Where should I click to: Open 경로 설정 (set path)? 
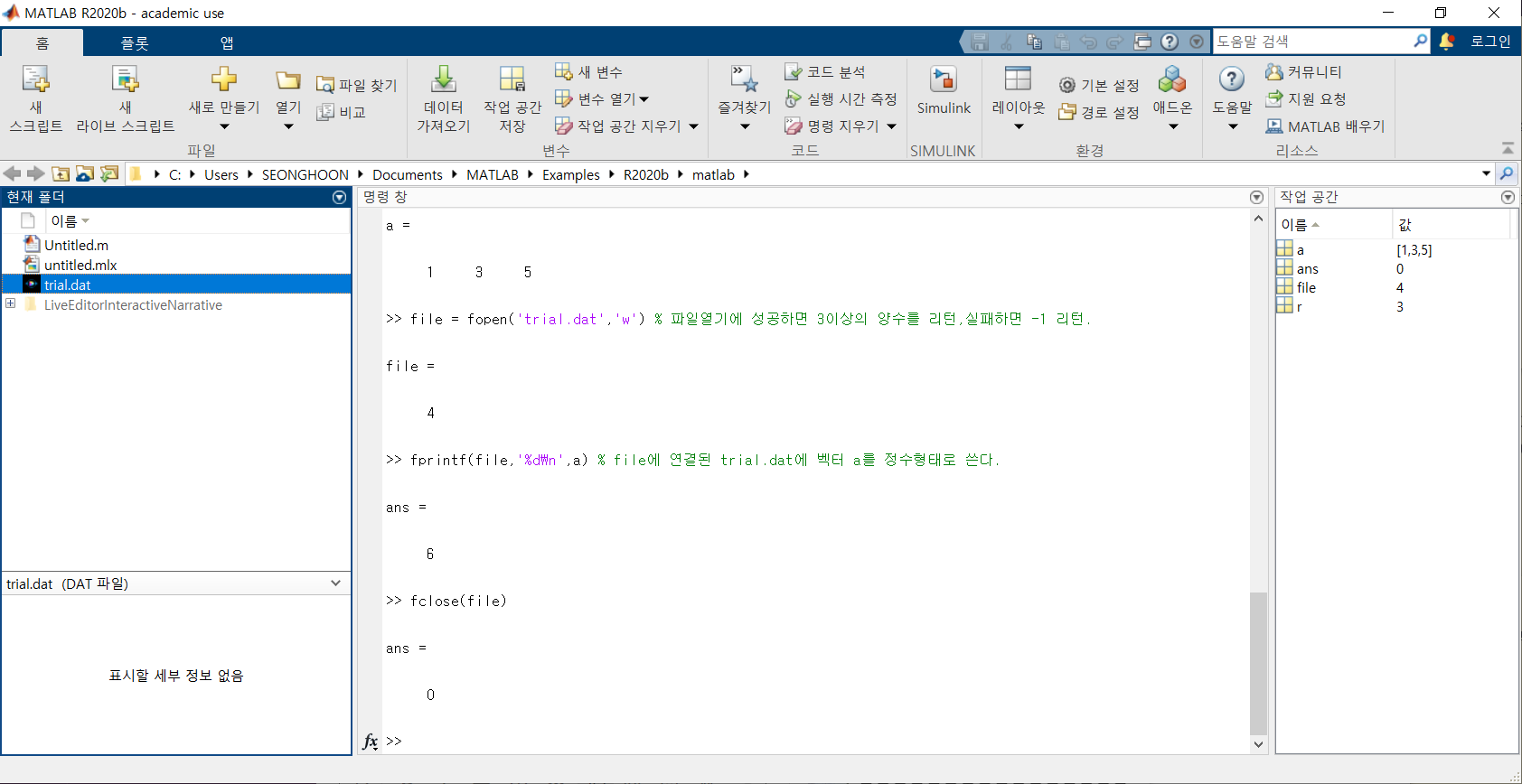click(x=1099, y=112)
